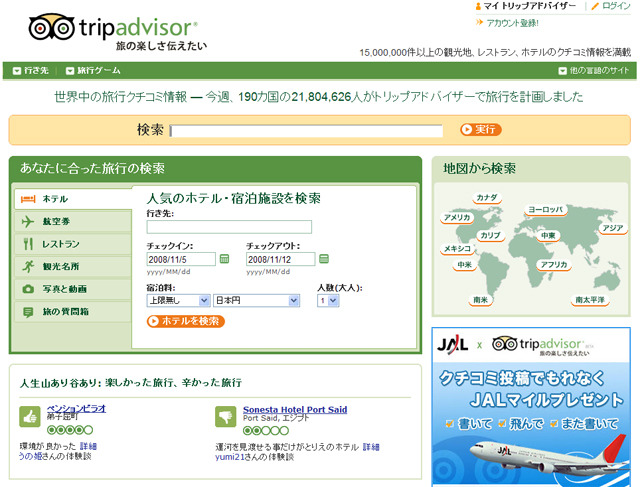Click the orange 実行 search button
640x487 pixels.
pos(480,129)
